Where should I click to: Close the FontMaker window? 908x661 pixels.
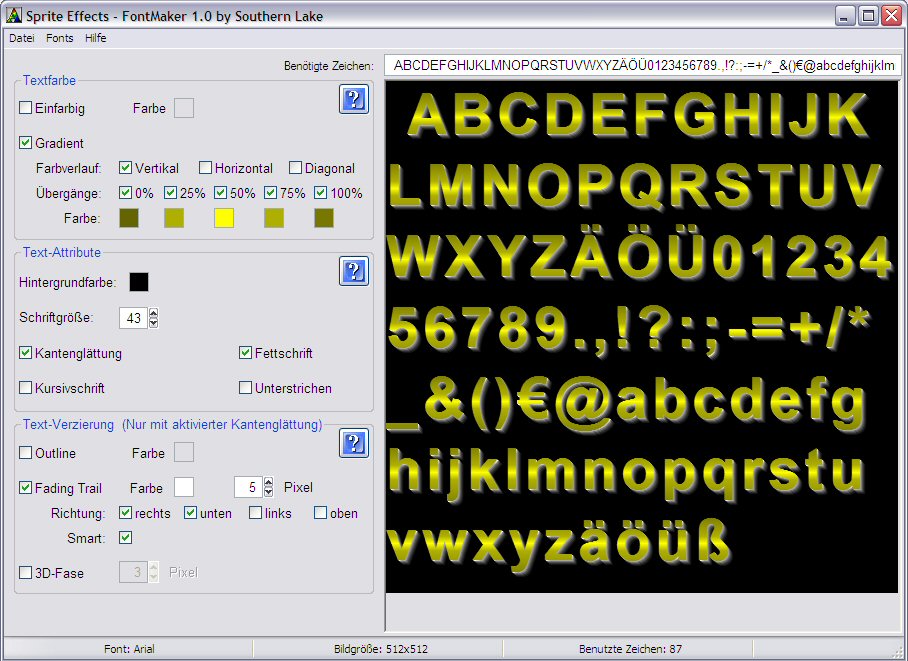[x=891, y=16]
